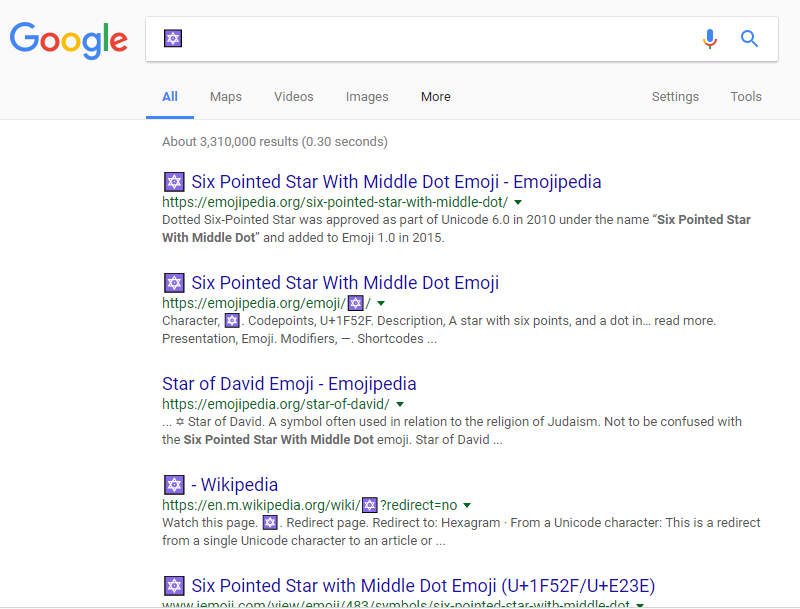Open the dropdown arrow beside the Wikipedia URL
This screenshot has height=609, width=800.
[x=467, y=505]
